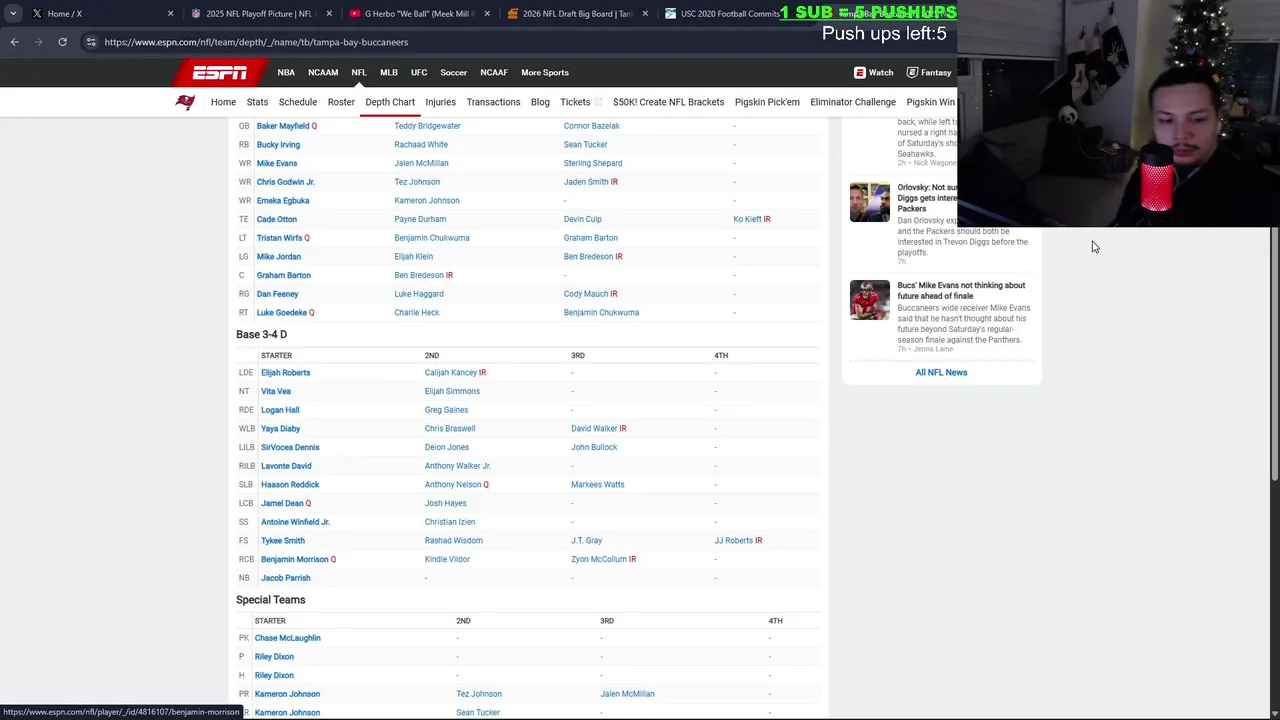Open the Fantasy link with its icon
This screenshot has width=1280, height=720.
tap(928, 72)
